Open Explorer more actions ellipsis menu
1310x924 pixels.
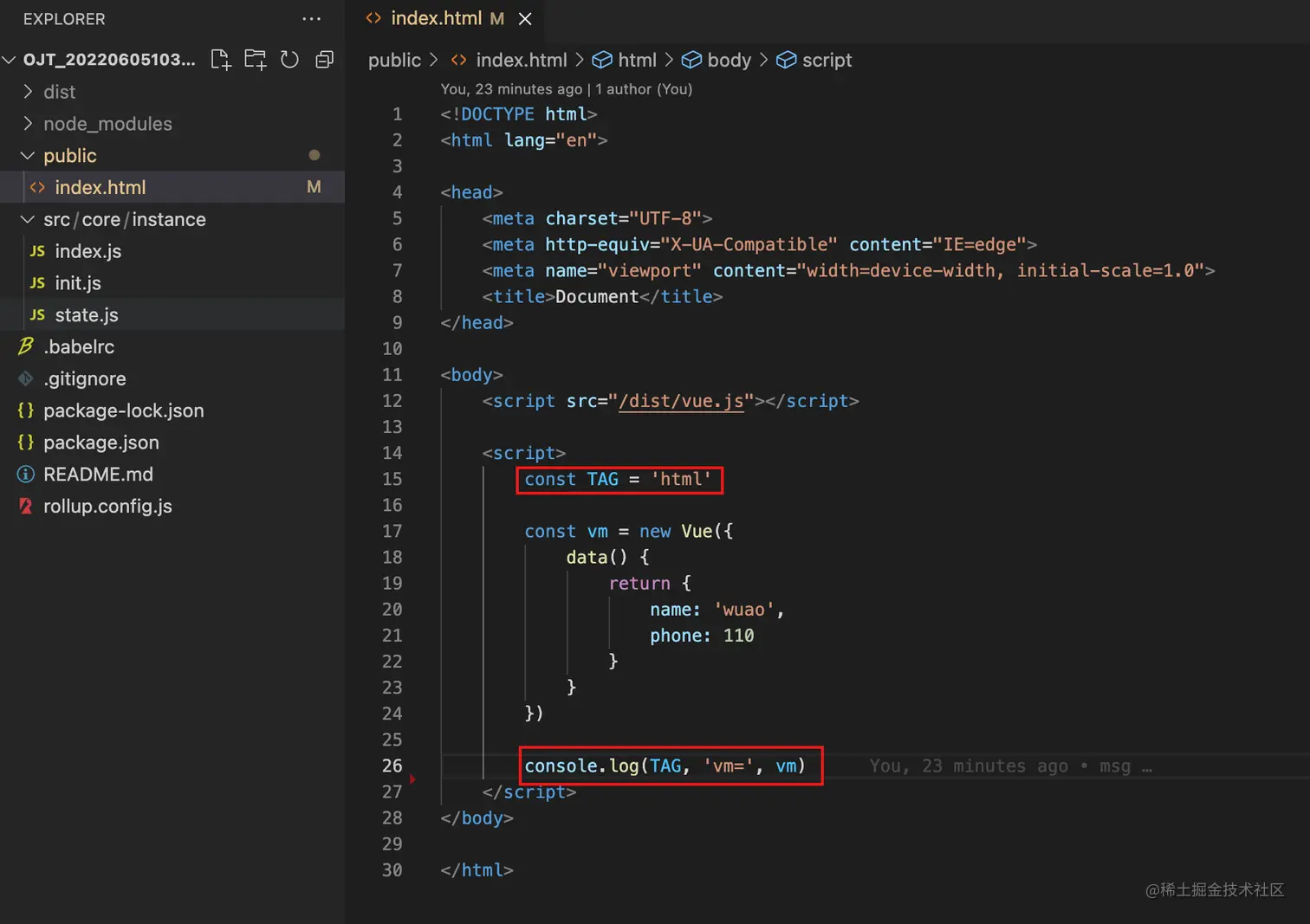coord(312,19)
